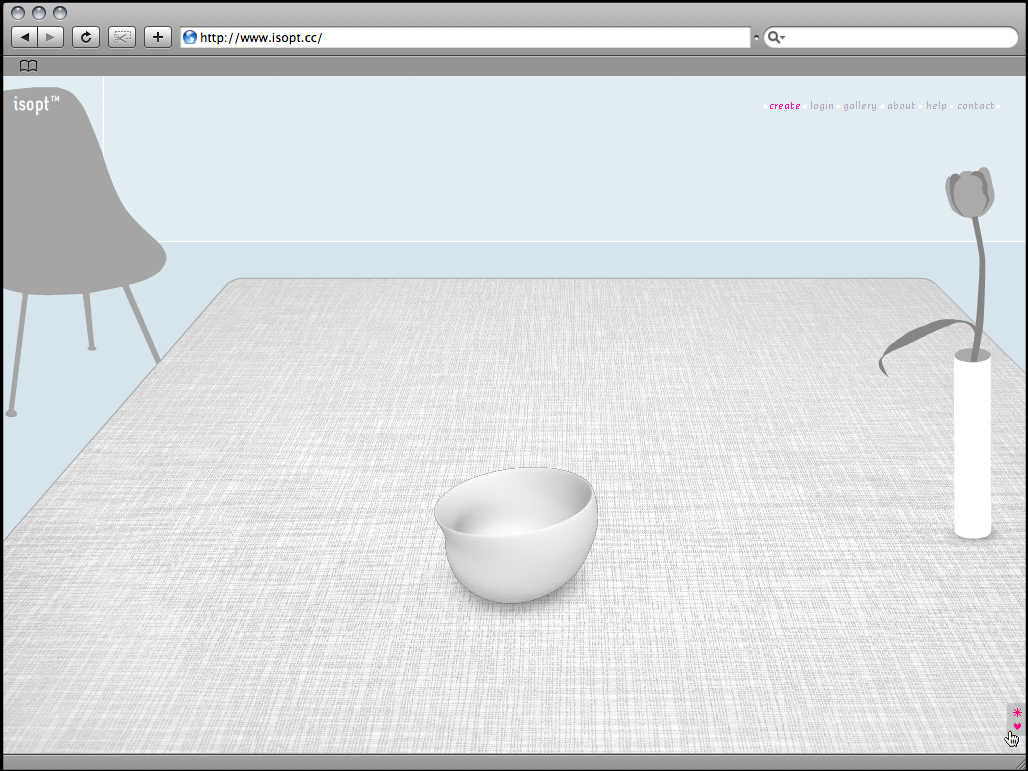The width and height of the screenshot is (1028, 771).
Task: Click the pink asterisk icon
Action: click(1017, 712)
